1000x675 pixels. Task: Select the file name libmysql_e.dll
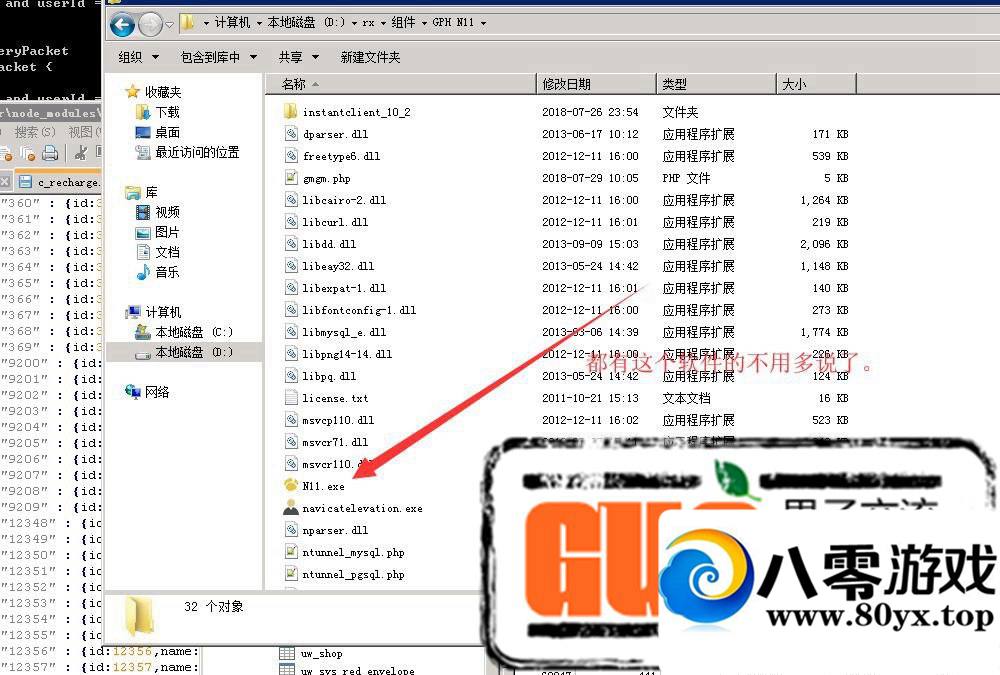(344, 332)
